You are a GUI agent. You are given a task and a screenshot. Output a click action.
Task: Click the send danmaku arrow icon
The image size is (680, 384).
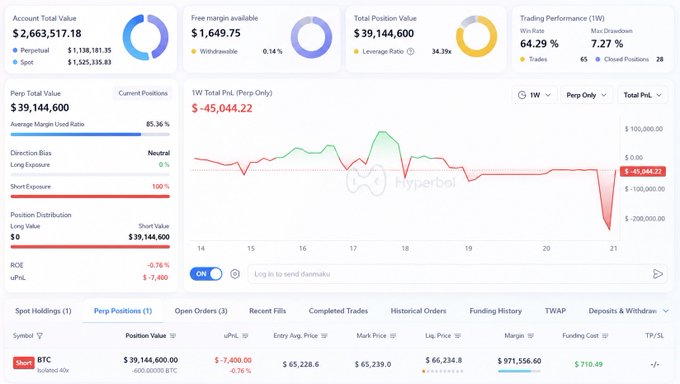click(657, 274)
